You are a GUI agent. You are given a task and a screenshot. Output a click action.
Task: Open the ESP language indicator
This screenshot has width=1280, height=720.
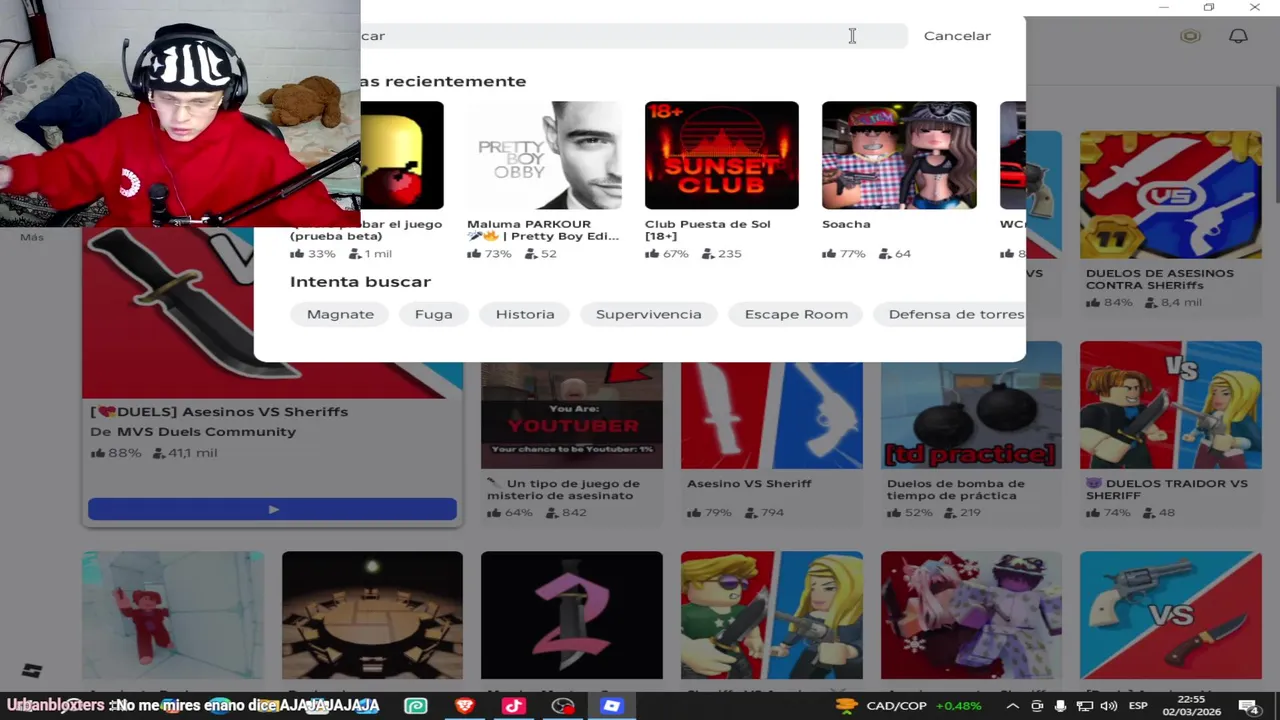(x=1138, y=706)
